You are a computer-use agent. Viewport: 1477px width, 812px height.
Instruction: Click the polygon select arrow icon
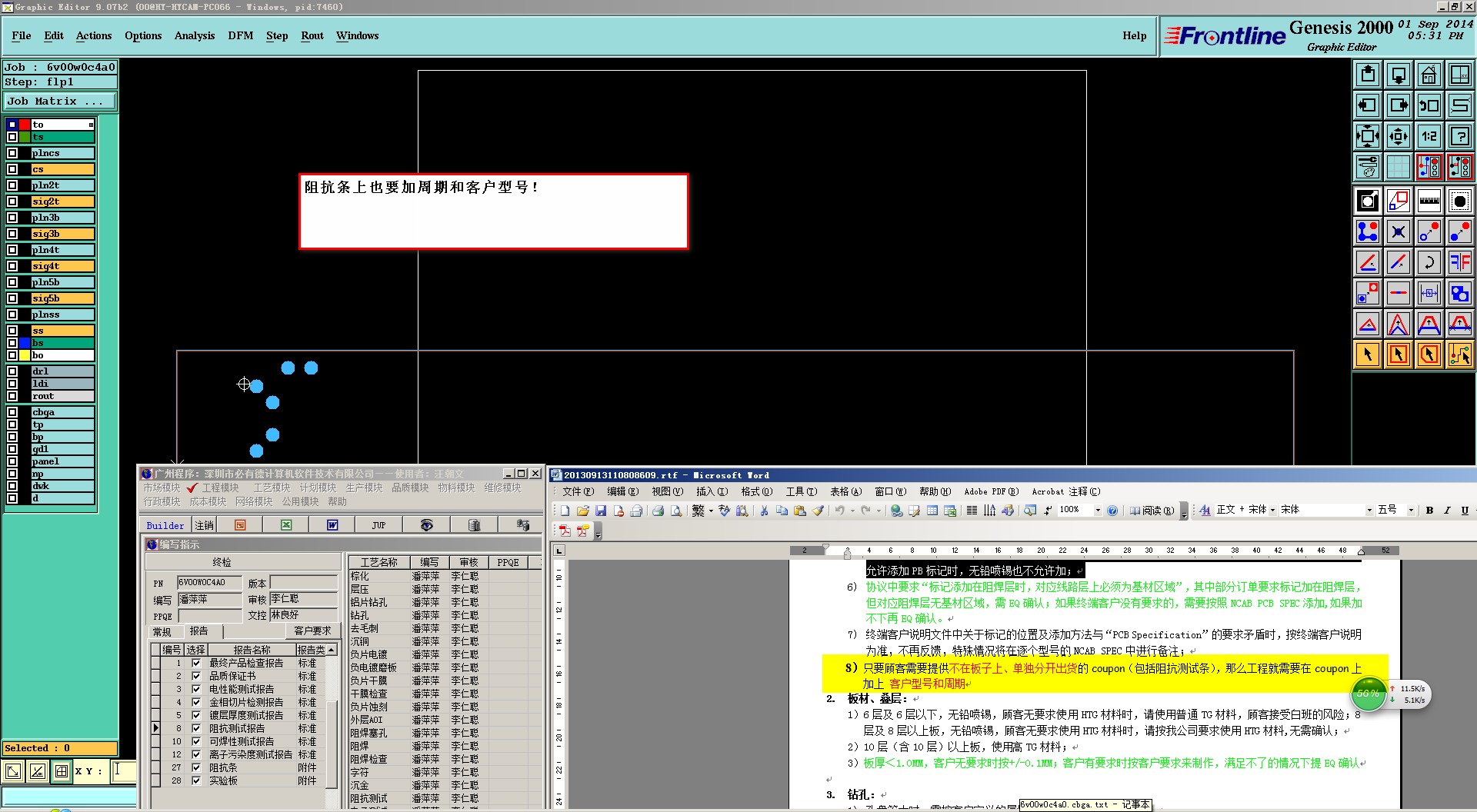tap(1429, 354)
